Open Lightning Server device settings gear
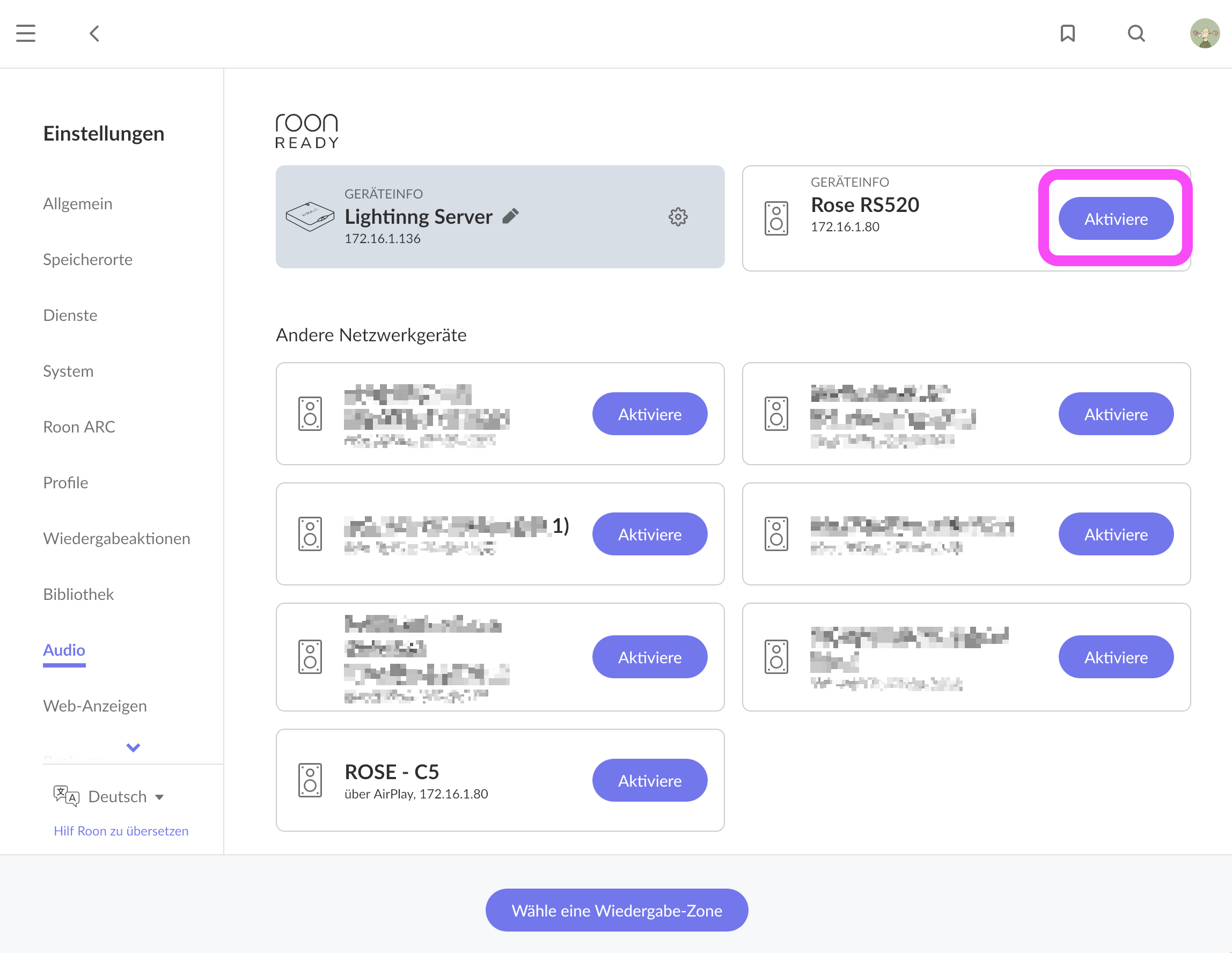 (678, 217)
